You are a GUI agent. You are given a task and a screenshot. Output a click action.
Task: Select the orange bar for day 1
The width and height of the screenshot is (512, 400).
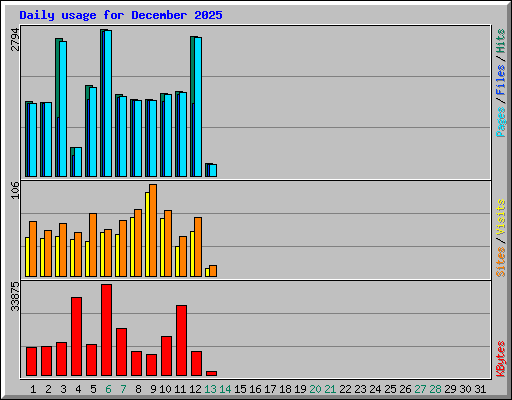click(33, 249)
